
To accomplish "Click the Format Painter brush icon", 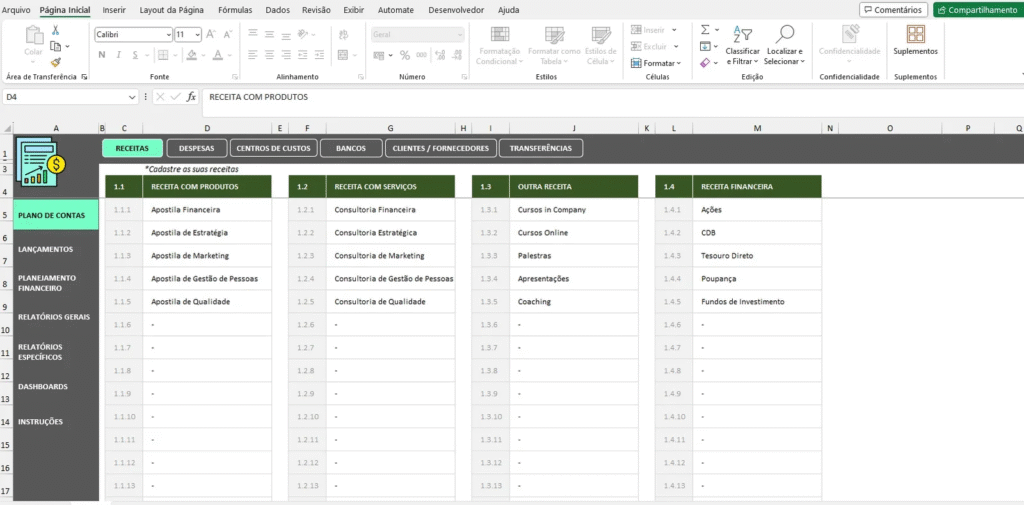I will pos(56,61).
